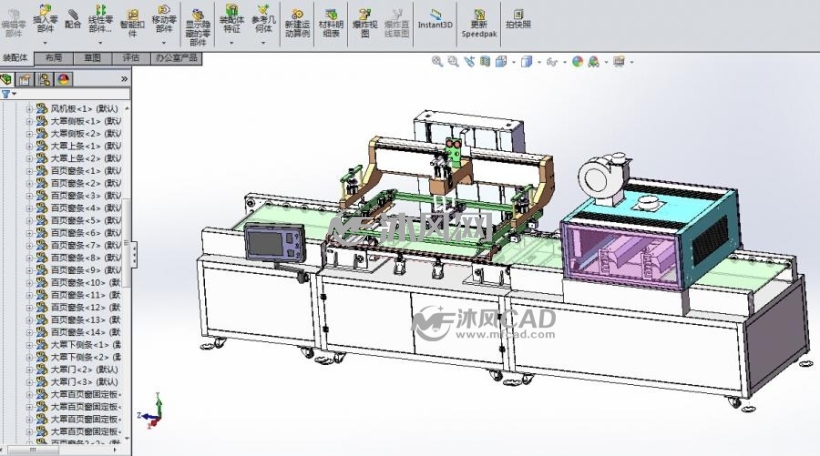
Task: Select the 配合 (Mate) tool
Action: pos(73,19)
